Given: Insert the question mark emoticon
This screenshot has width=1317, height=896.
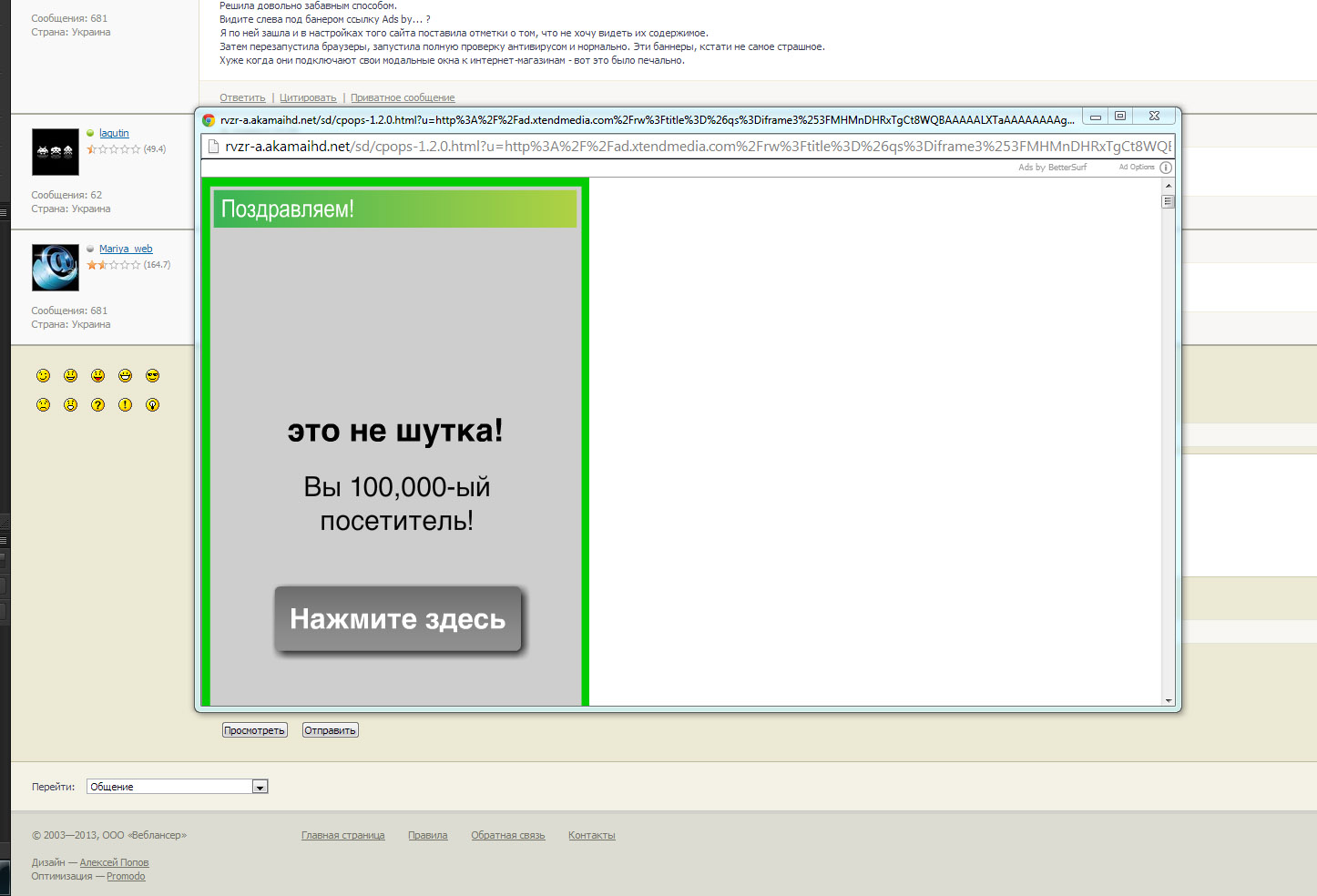Looking at the screenshot, I should tap(97, 405).
